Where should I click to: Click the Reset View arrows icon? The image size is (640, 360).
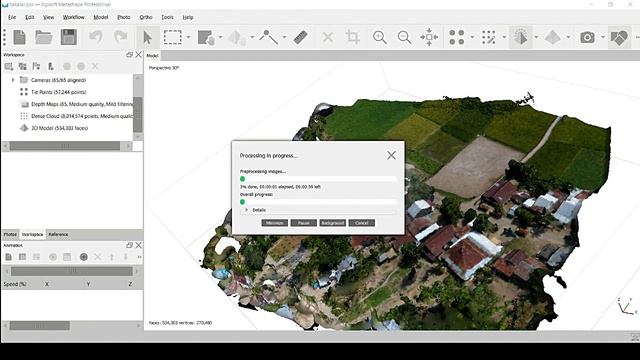[x=429, y=37]
